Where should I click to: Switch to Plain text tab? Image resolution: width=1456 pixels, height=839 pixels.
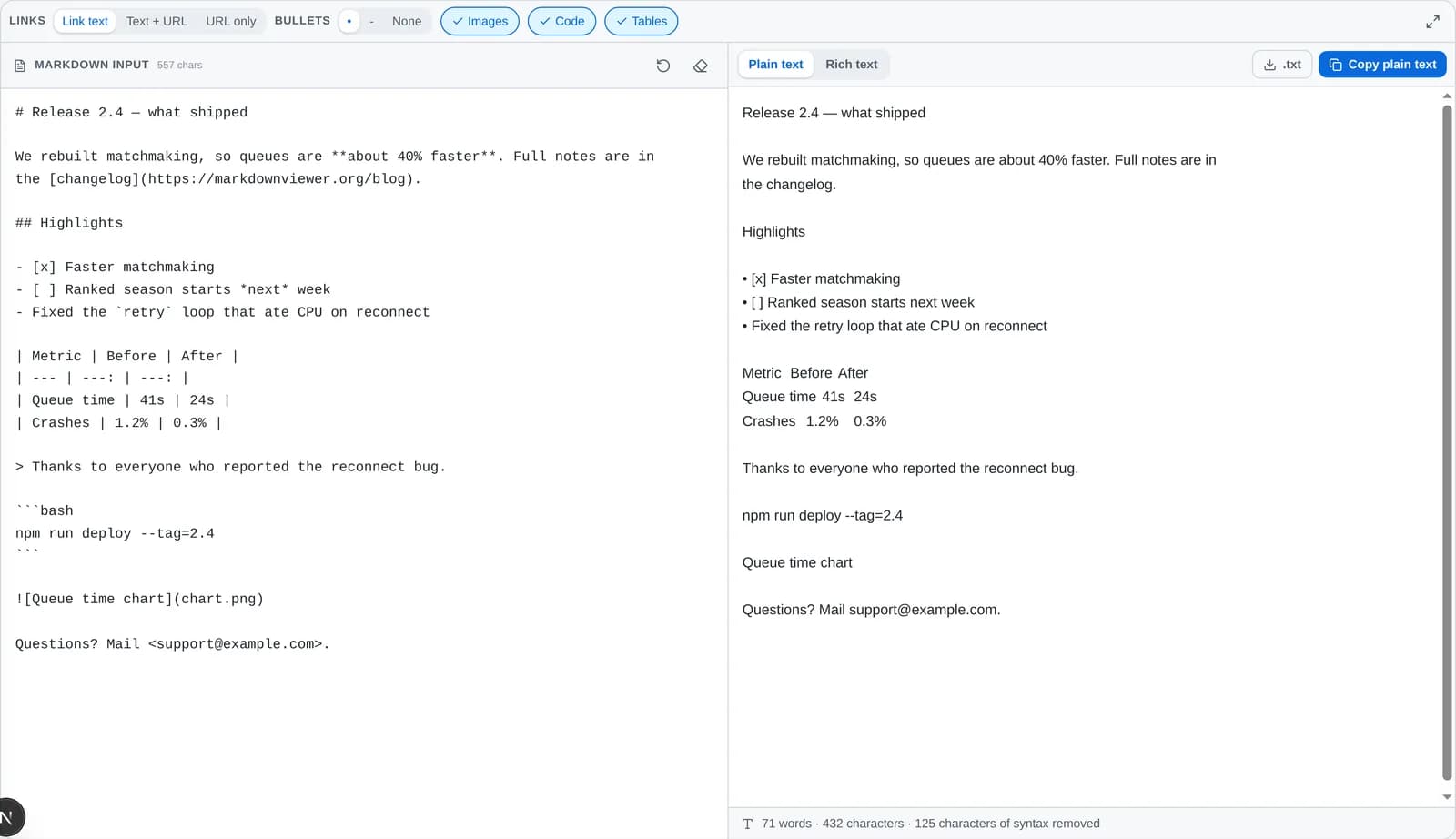click(x=775, y=65)
